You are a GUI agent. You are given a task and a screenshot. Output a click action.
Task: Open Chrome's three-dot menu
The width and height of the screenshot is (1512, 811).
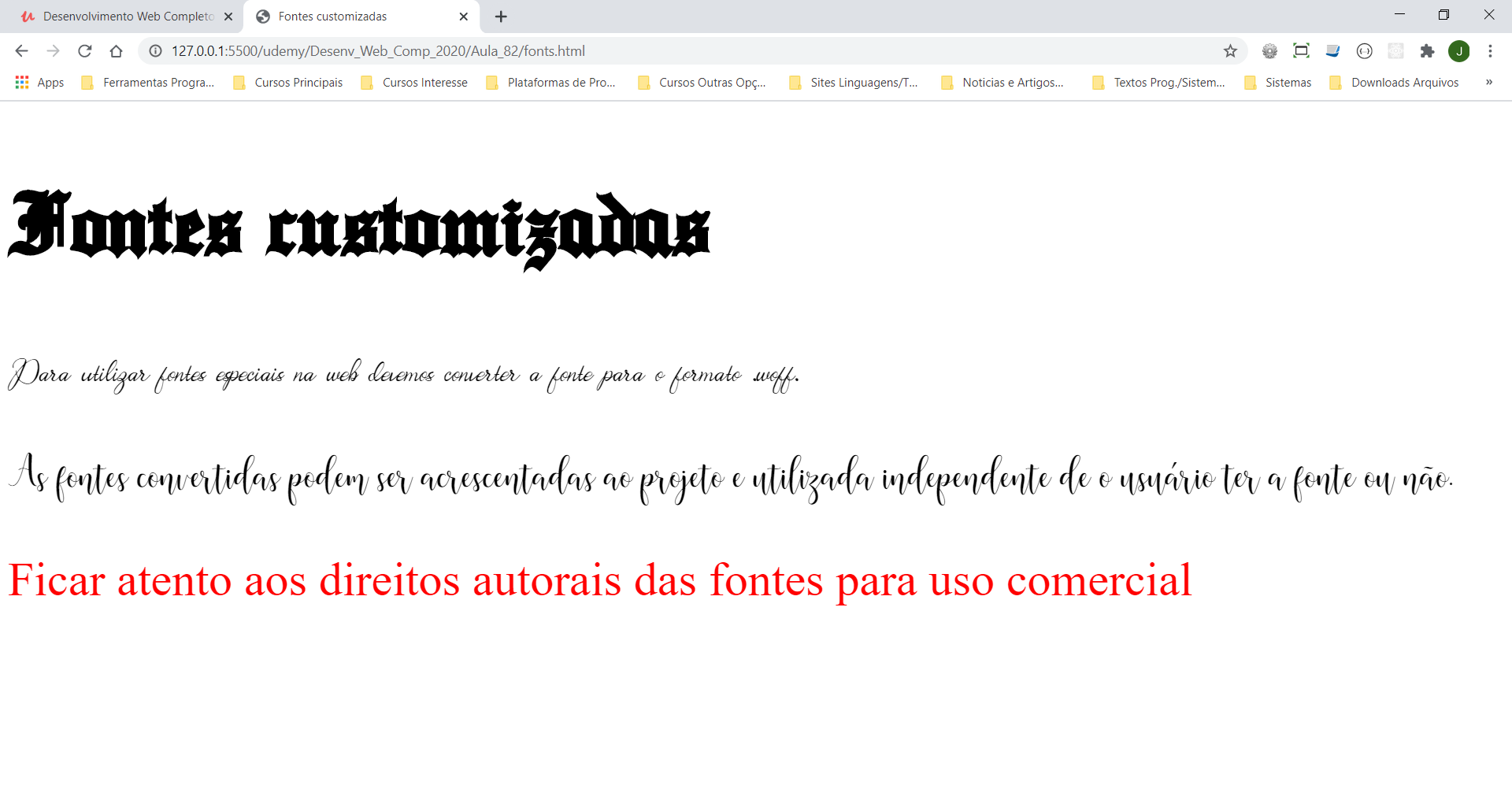1490,51
